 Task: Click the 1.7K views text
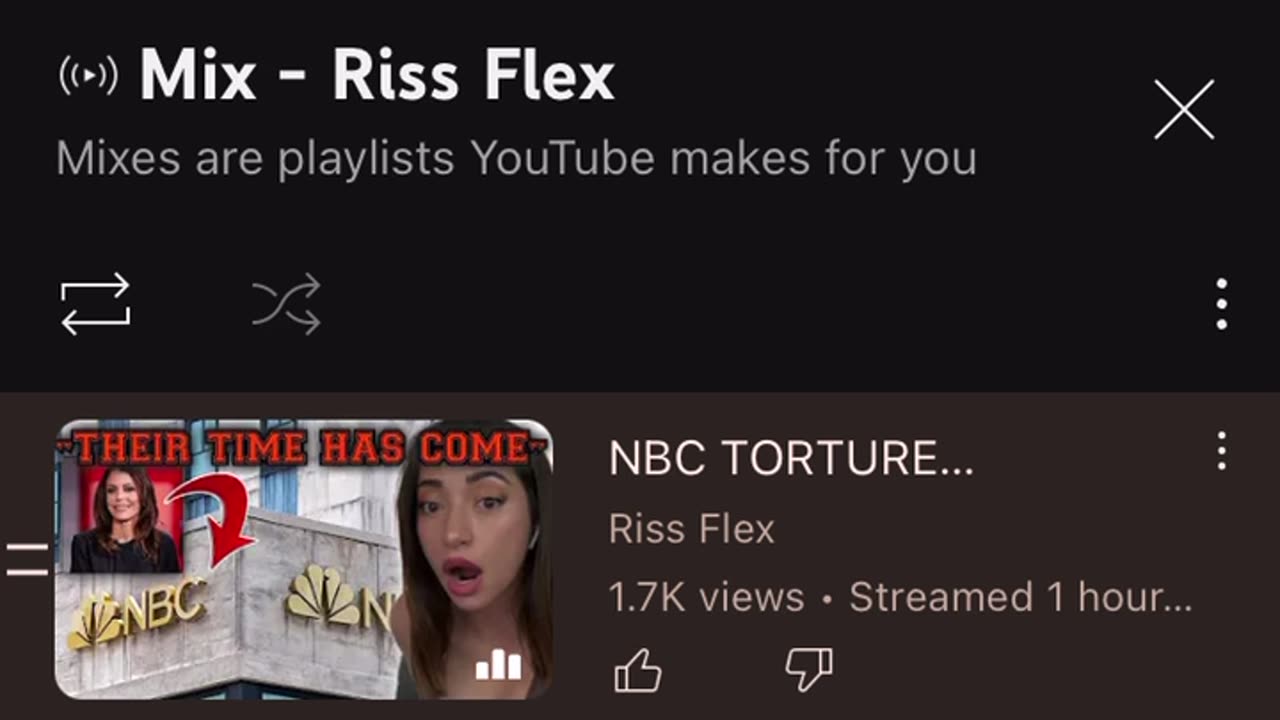(707, 598)
